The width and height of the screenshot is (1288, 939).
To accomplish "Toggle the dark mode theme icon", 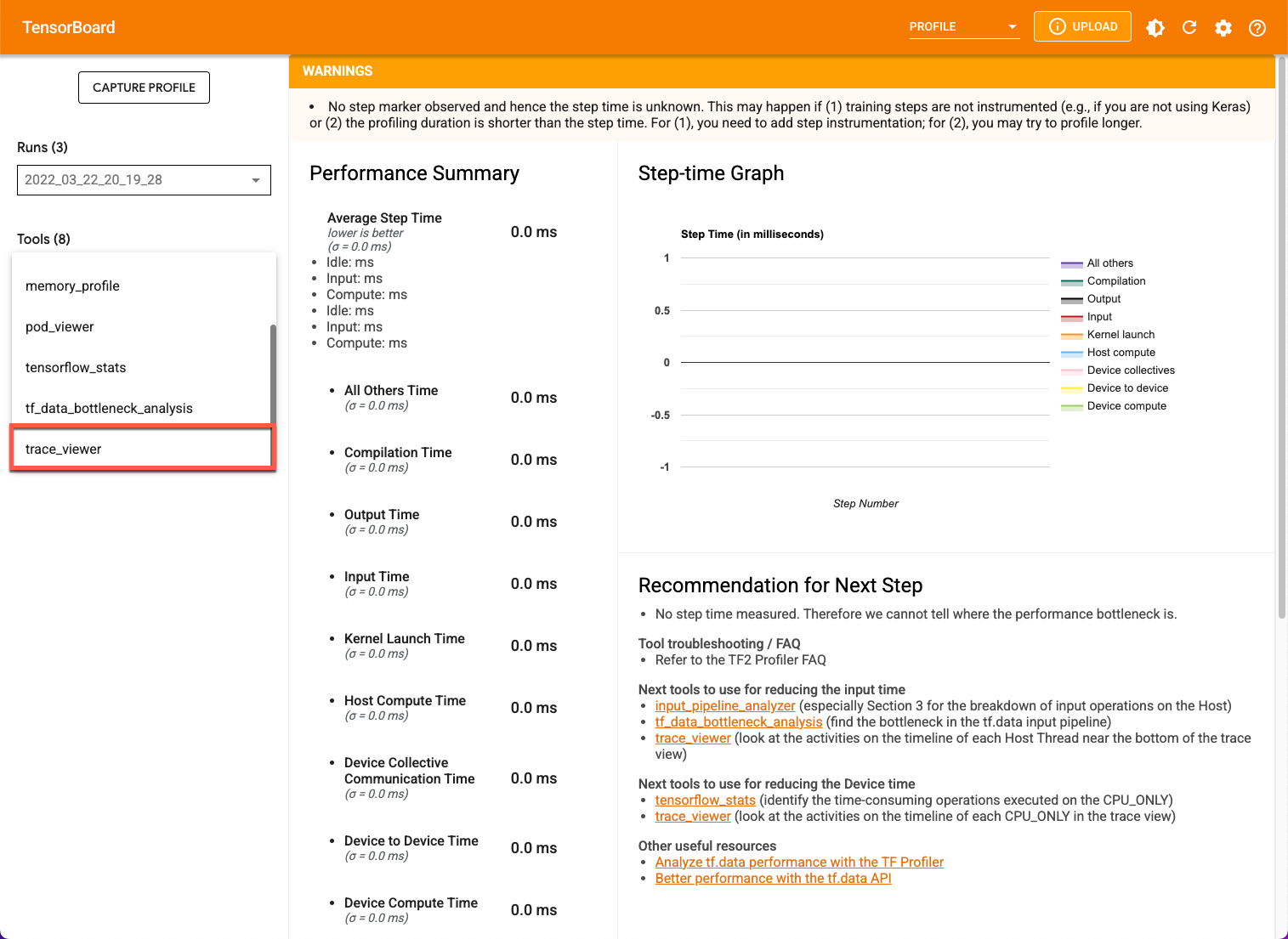I will point(1155,28).
